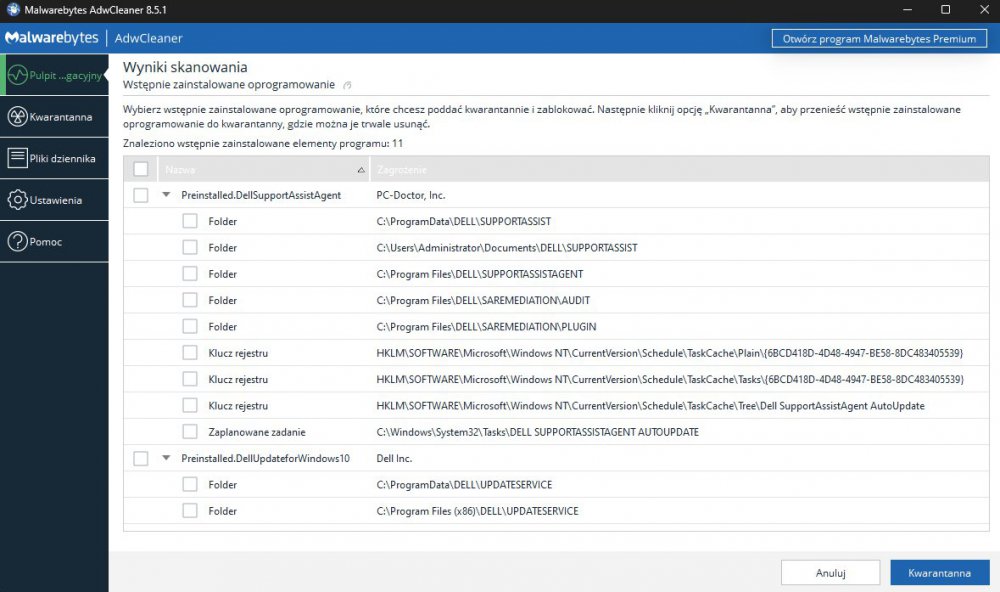Click 'Otwórz program Malwarebytes Premium' button
1000x592 pixels.
click(879, 39)
